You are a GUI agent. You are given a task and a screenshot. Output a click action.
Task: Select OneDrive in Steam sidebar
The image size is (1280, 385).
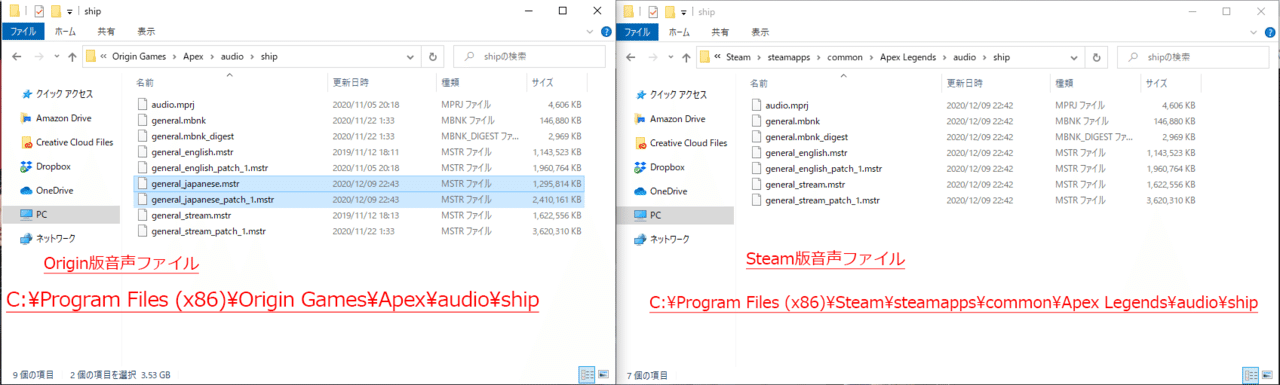click(x=670, y=191)
